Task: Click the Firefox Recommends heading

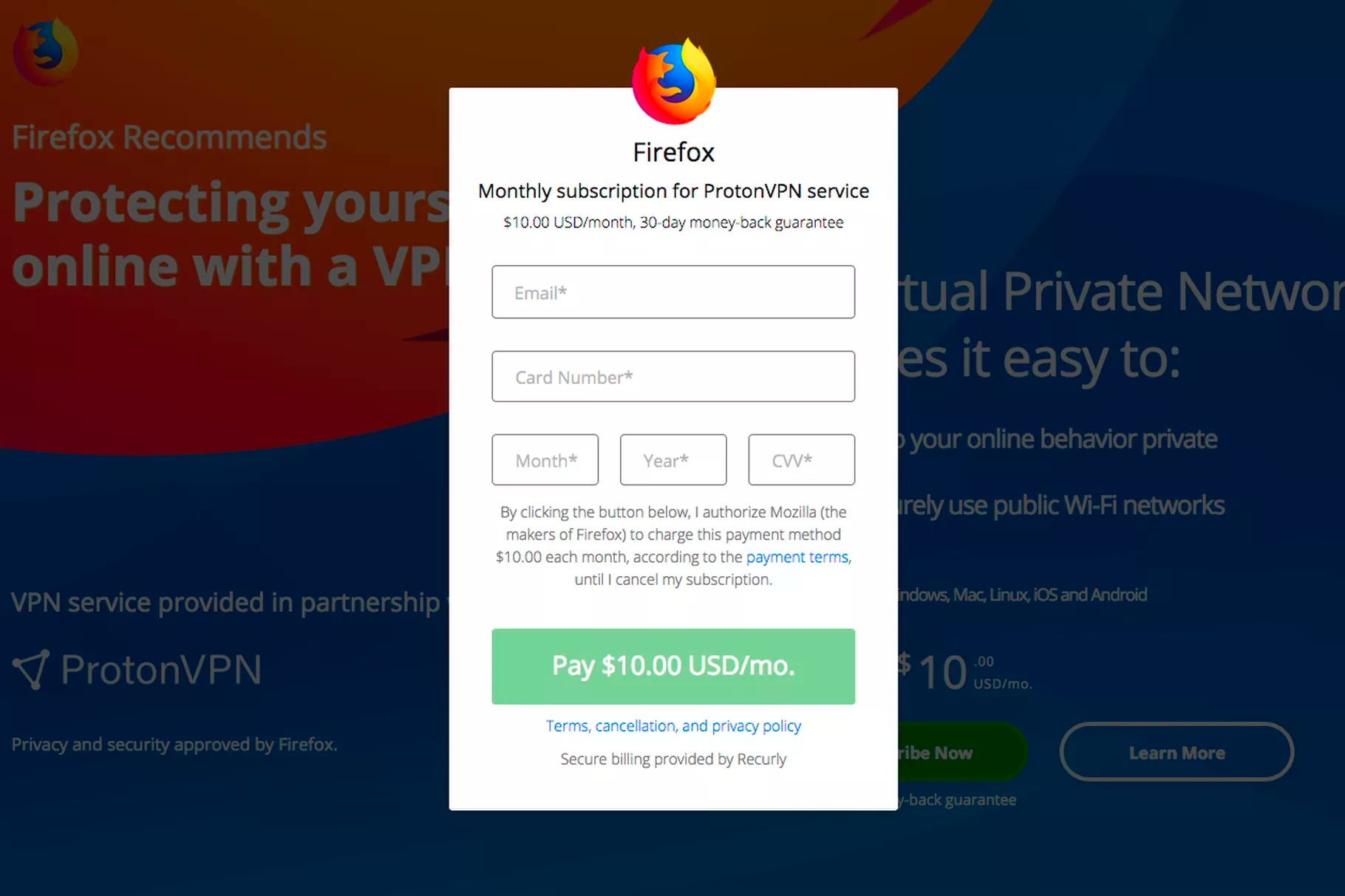Action: pos(169,137)
